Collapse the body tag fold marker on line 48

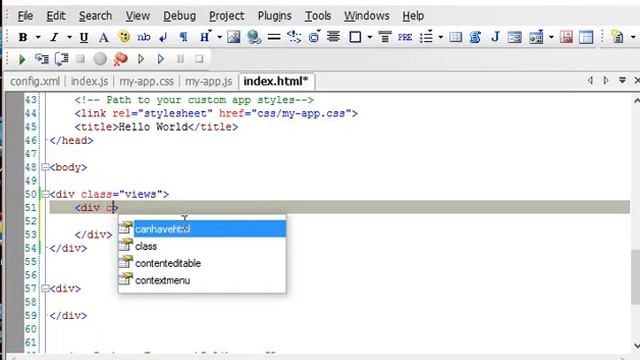[x=45, y=167]
